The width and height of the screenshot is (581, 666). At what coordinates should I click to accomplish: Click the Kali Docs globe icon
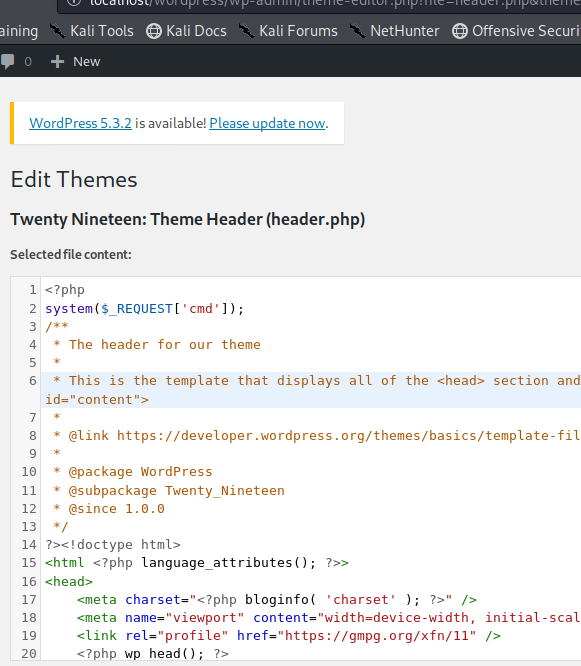(x=154, y=31)
